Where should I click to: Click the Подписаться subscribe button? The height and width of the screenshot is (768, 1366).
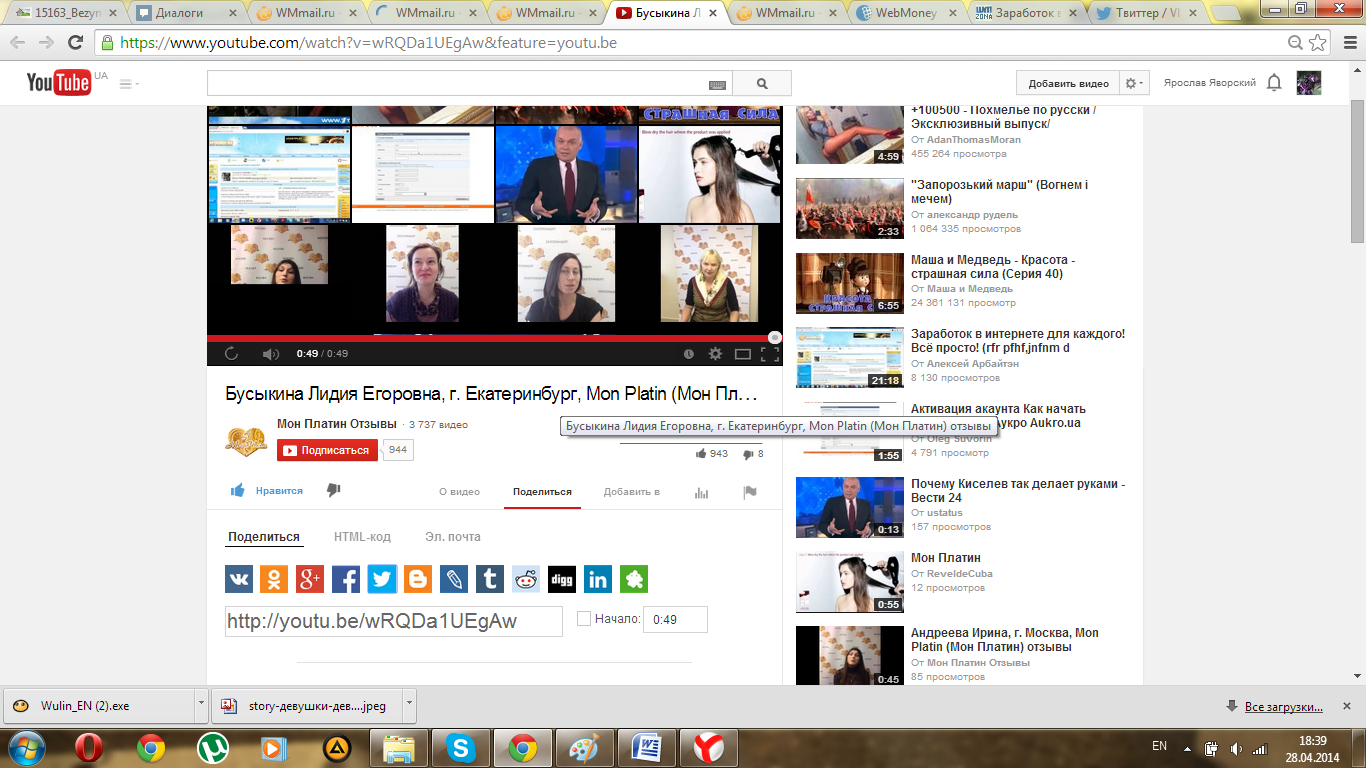327,451
